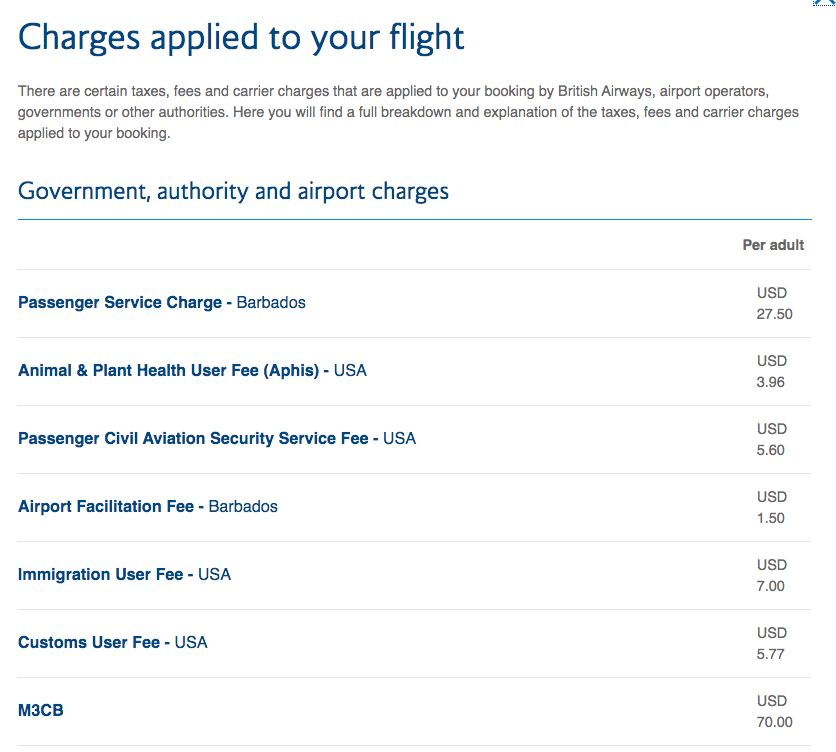This screenshot has width=836, height=752.
Task: Select the USD 7.00 amount
Action: [771, 575]
